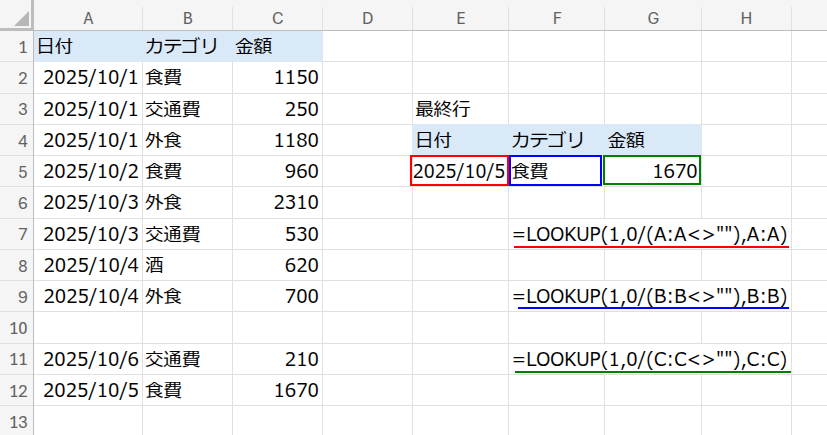
Task: Click cell B1 with カテゴリ header
Action: 187,46
